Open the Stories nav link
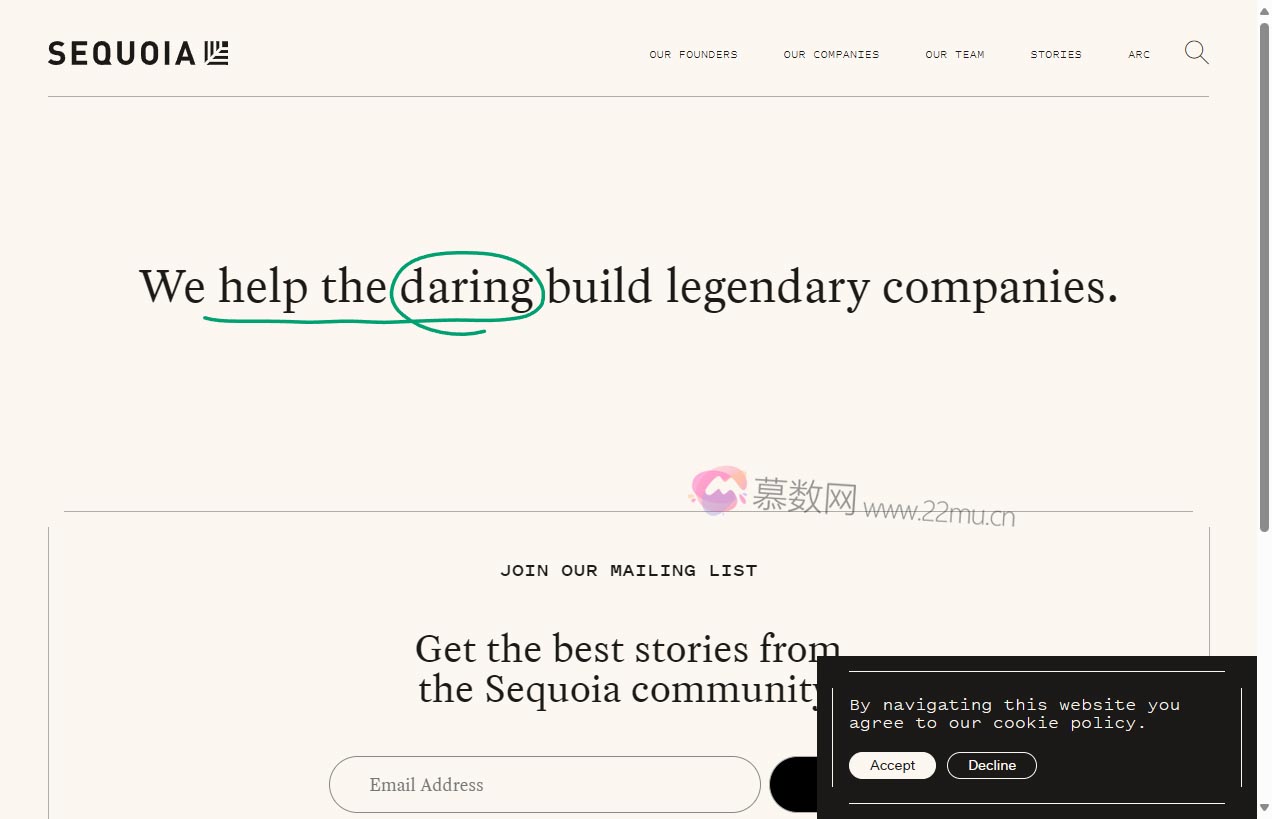The width and height of the screenshot is (1272, 819). click(x=1056, y=55)
